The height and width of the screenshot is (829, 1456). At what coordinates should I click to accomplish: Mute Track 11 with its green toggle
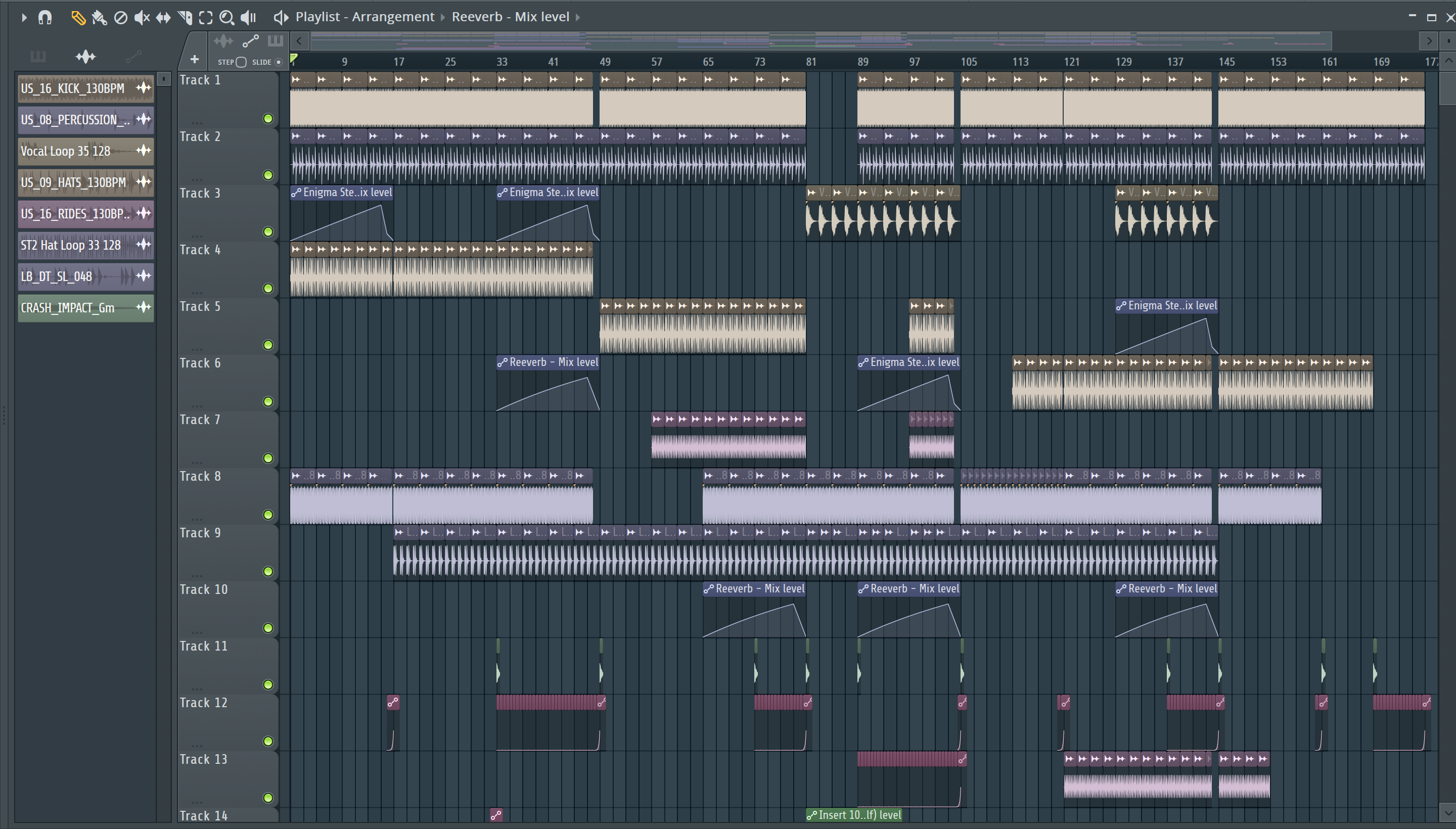click(267, 685)
